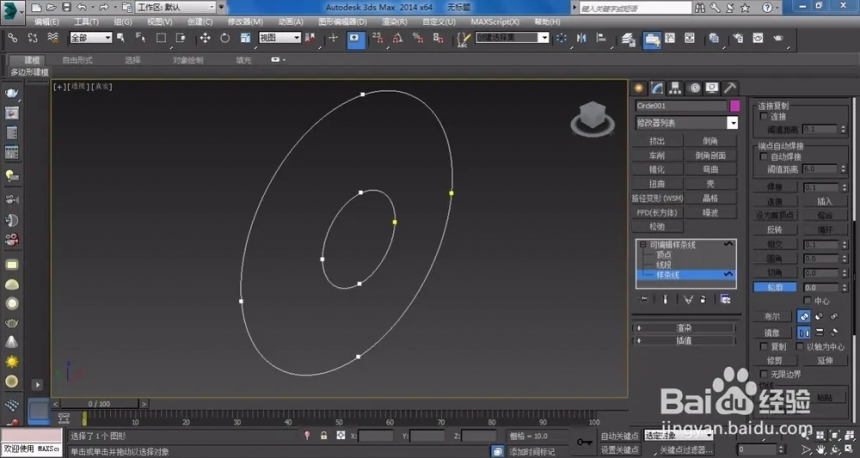Screen dimensions: 860x458
Task: Switch to the Motion command panel tab
Action: (694, 88)
